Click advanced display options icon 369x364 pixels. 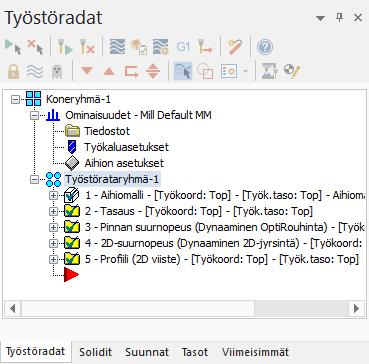tap(229, 71)
